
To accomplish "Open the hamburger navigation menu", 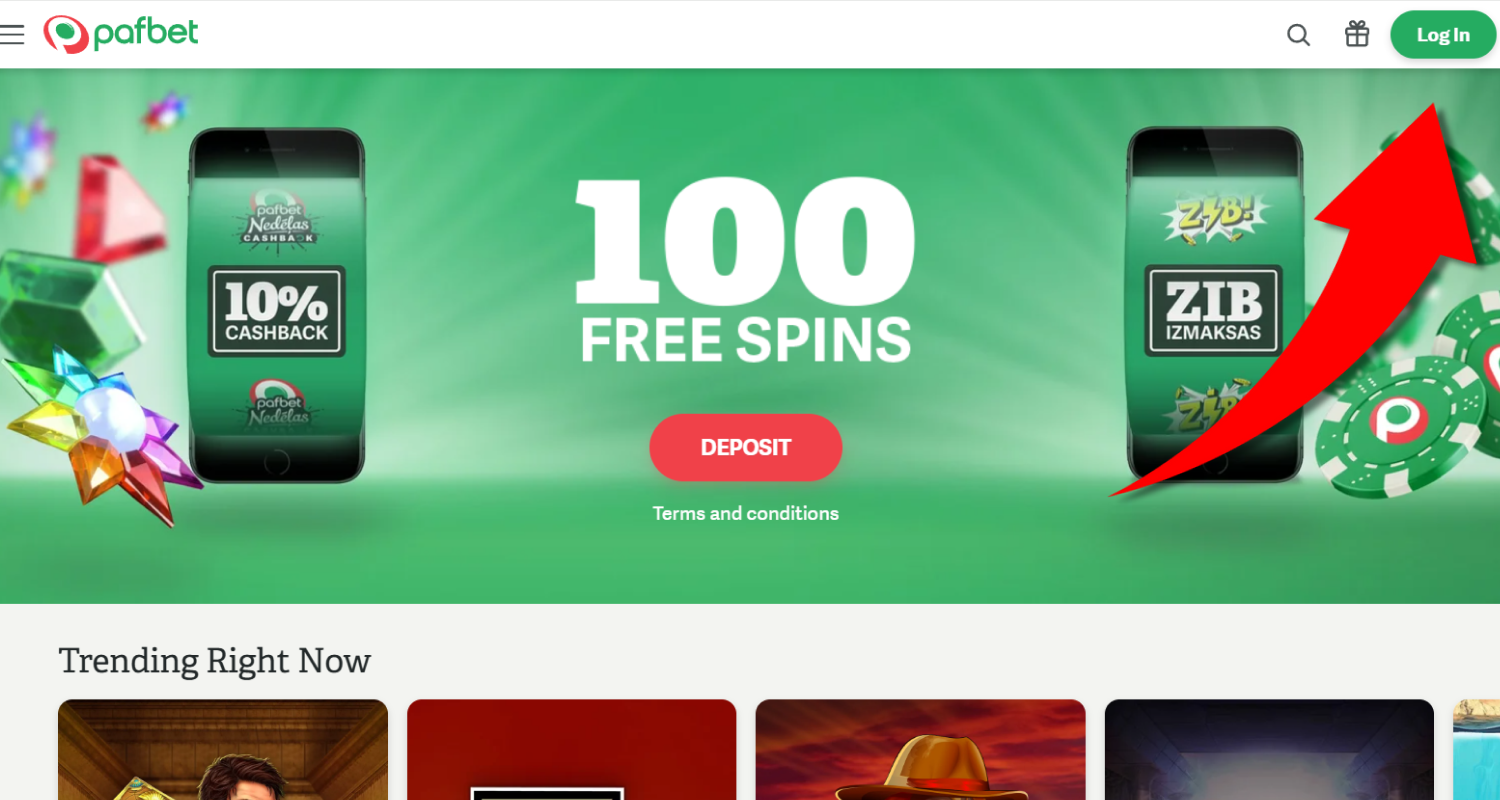I will pos(12,35).
